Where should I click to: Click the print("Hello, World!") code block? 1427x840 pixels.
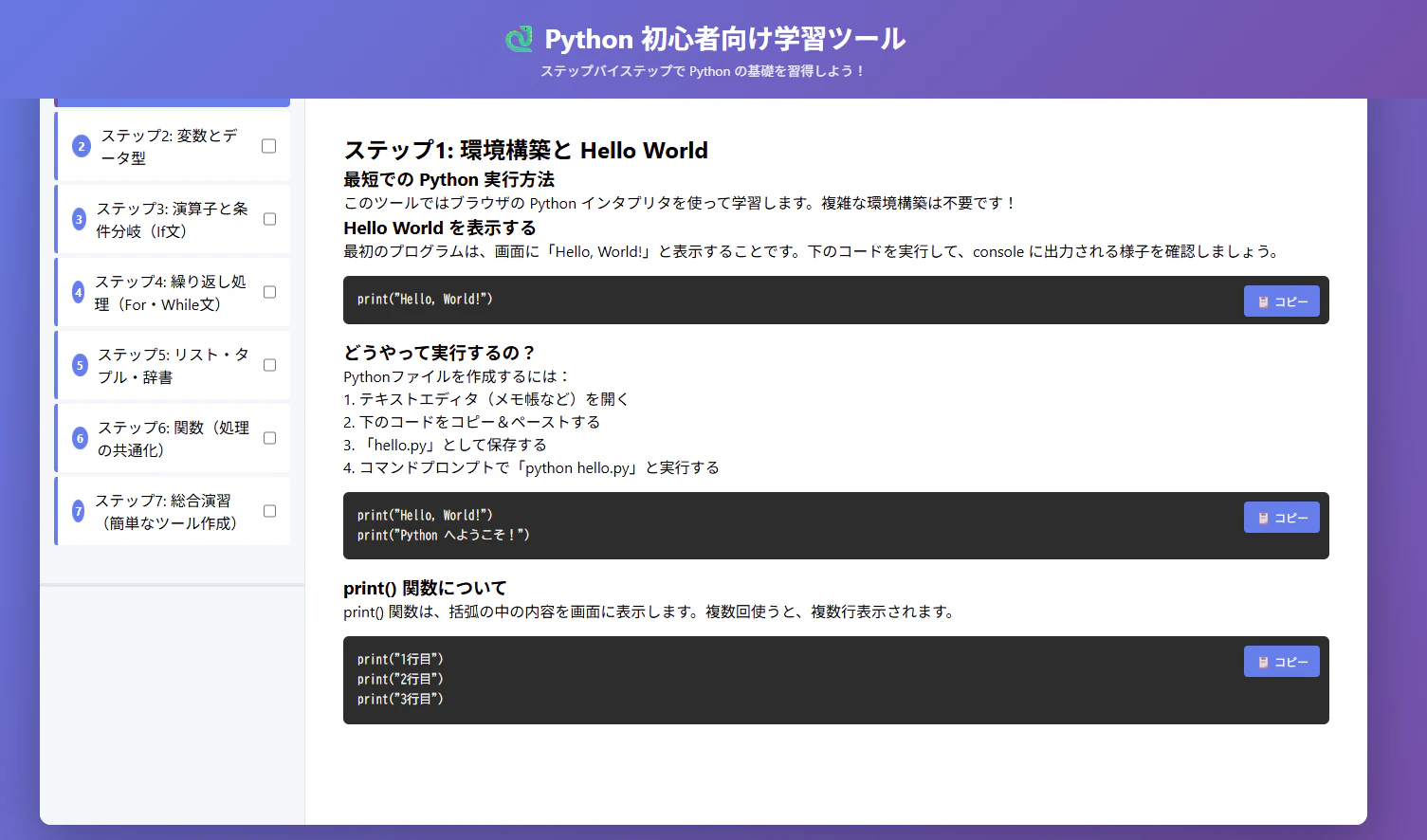[x=835, y=300]
